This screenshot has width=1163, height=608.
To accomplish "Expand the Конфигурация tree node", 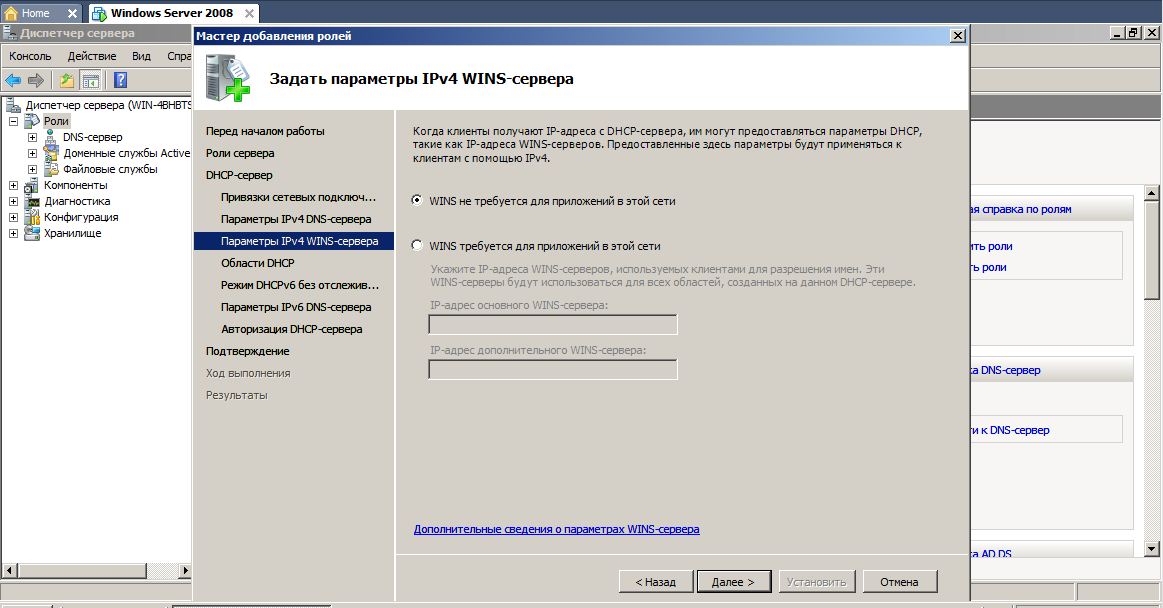I will pos(13,217).
